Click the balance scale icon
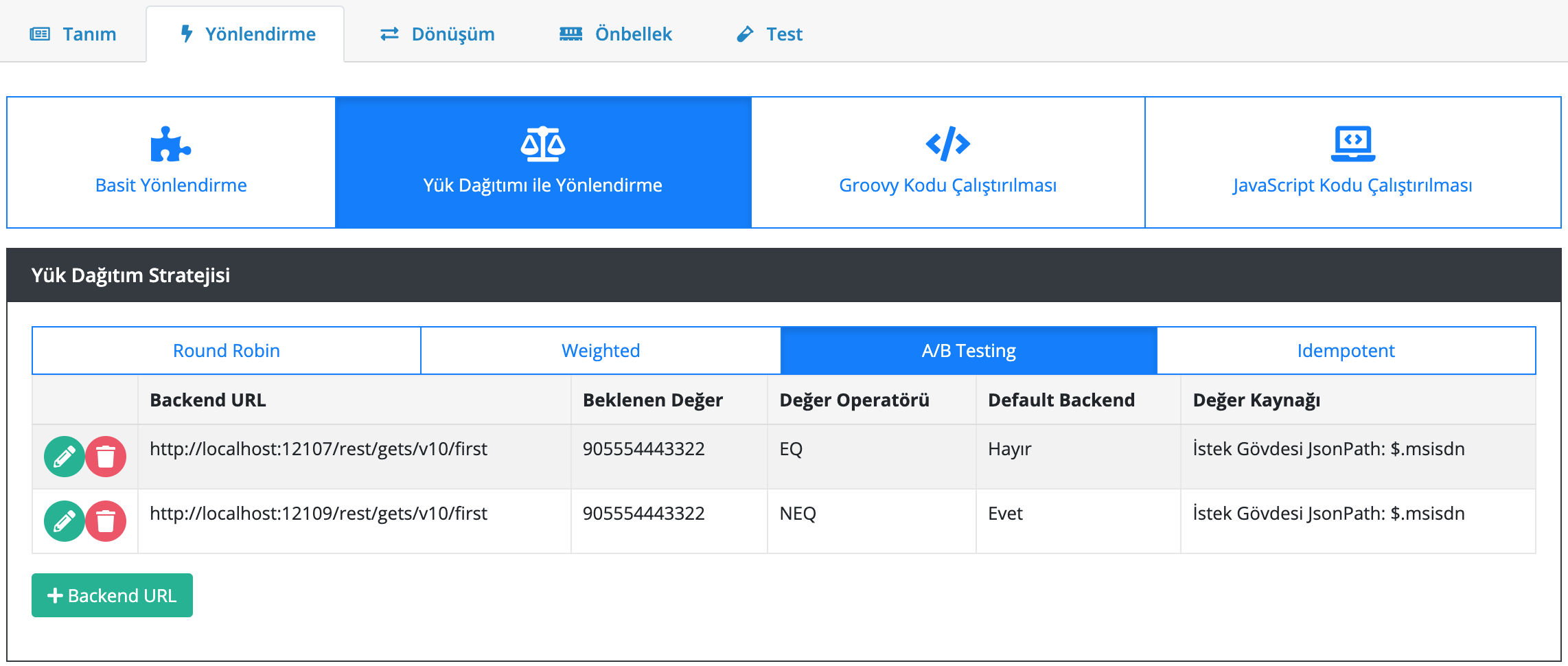Image resolution: width=1568 pixels, height=666 pixels. point(542,144)
